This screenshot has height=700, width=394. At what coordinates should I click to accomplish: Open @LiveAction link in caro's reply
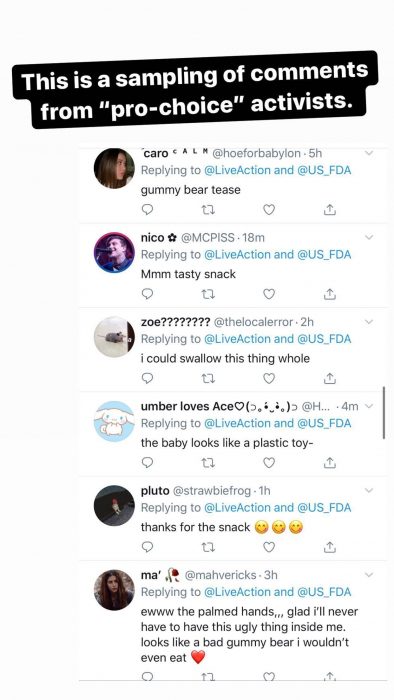tap(237, 170)
